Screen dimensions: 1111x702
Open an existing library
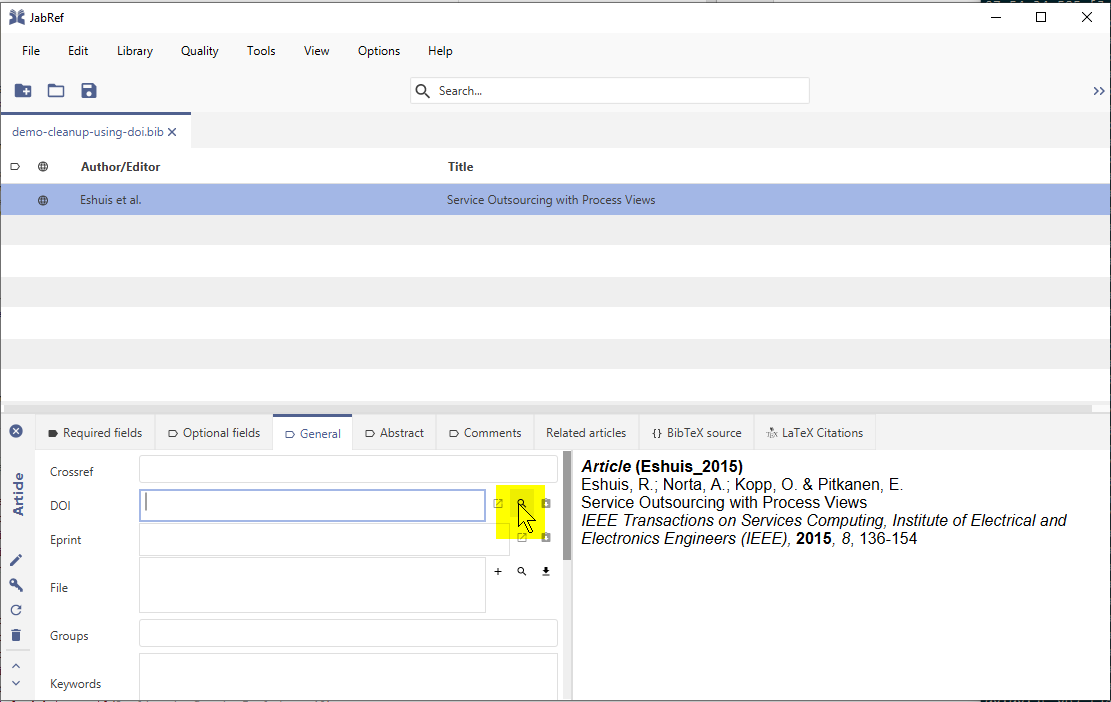(x=55, y=90)
